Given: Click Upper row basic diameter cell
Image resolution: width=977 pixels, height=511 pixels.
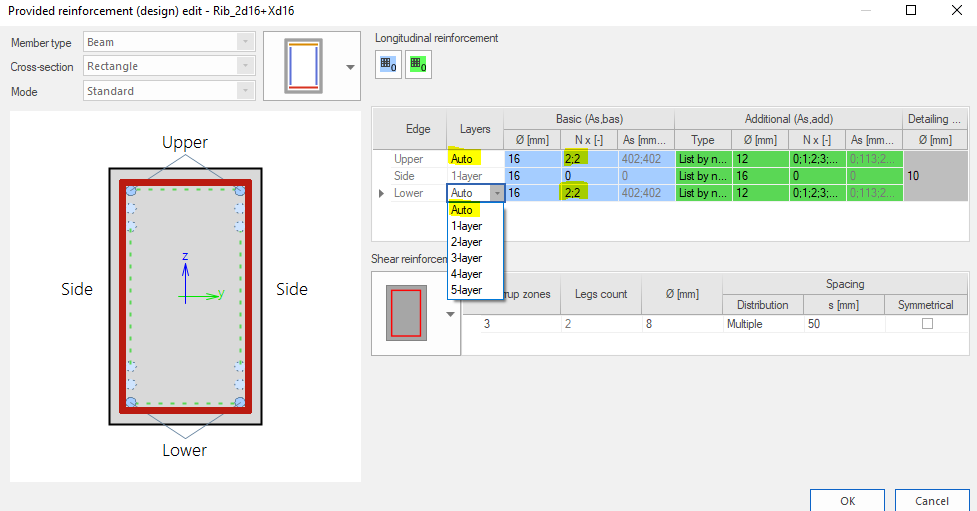Looking at the screenshot, I should (x=530, y=159).
